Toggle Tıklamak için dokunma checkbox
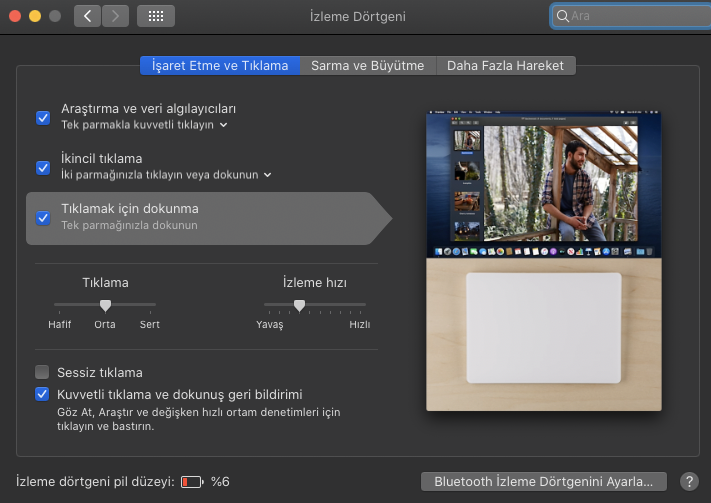Screen dimensions: 711x503 [43, 217]
